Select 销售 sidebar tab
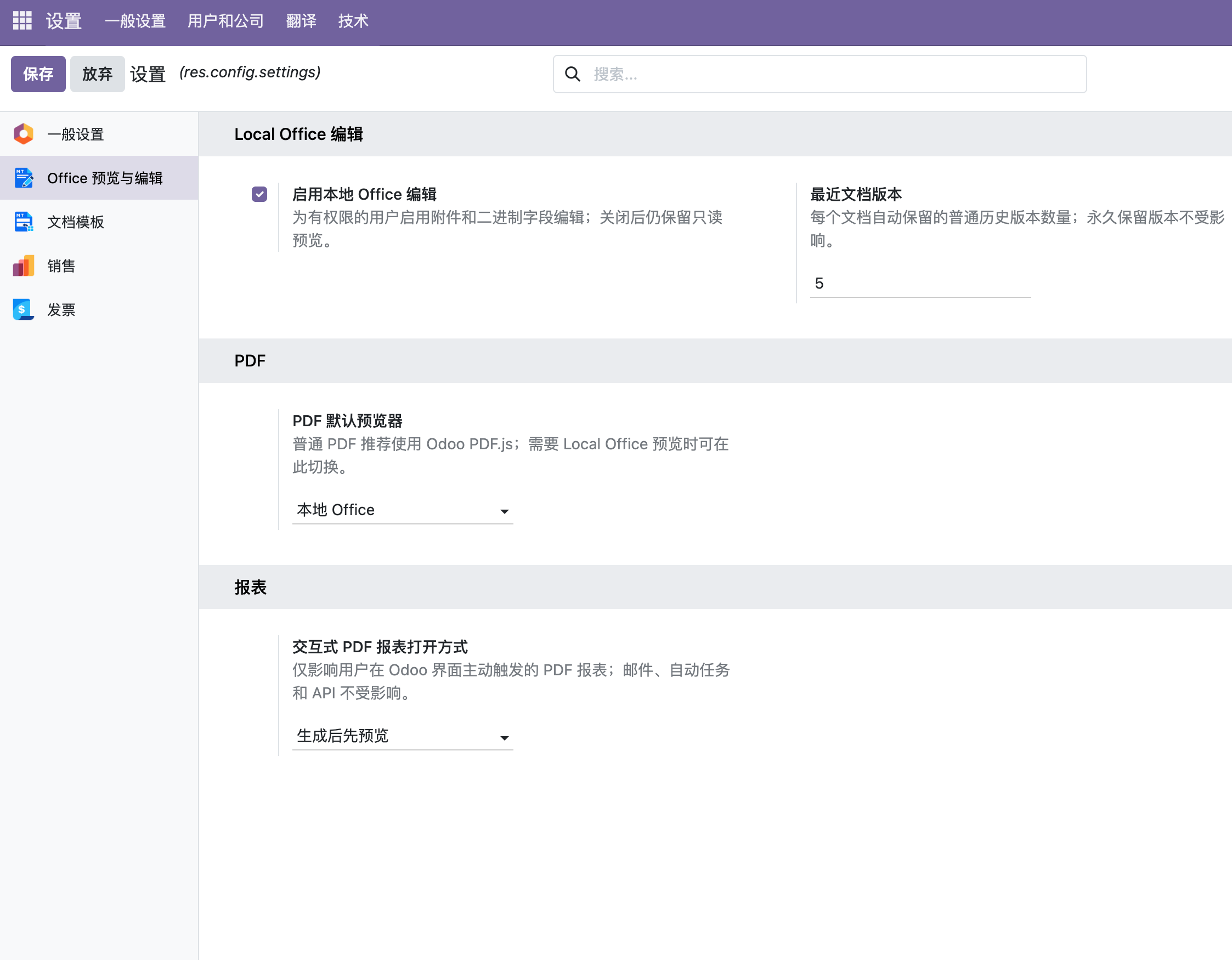The width and height of the screenshot is (1232, 960). (99, 266)
